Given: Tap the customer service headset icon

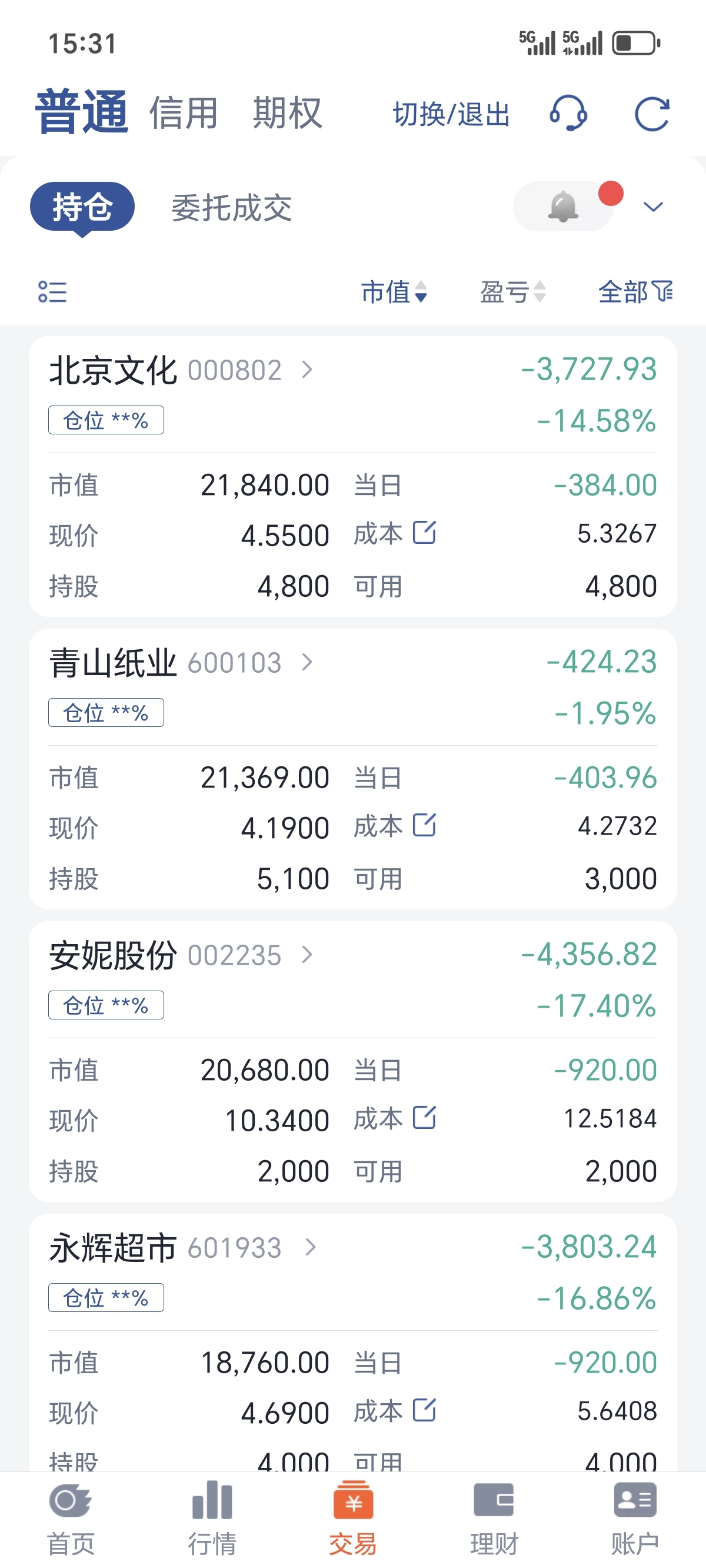Looking at the screenshot, I should [x=568, y=113].
